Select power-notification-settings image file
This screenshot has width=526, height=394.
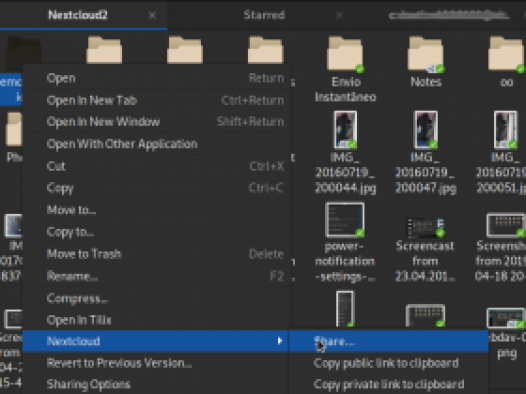coord(345,220)
